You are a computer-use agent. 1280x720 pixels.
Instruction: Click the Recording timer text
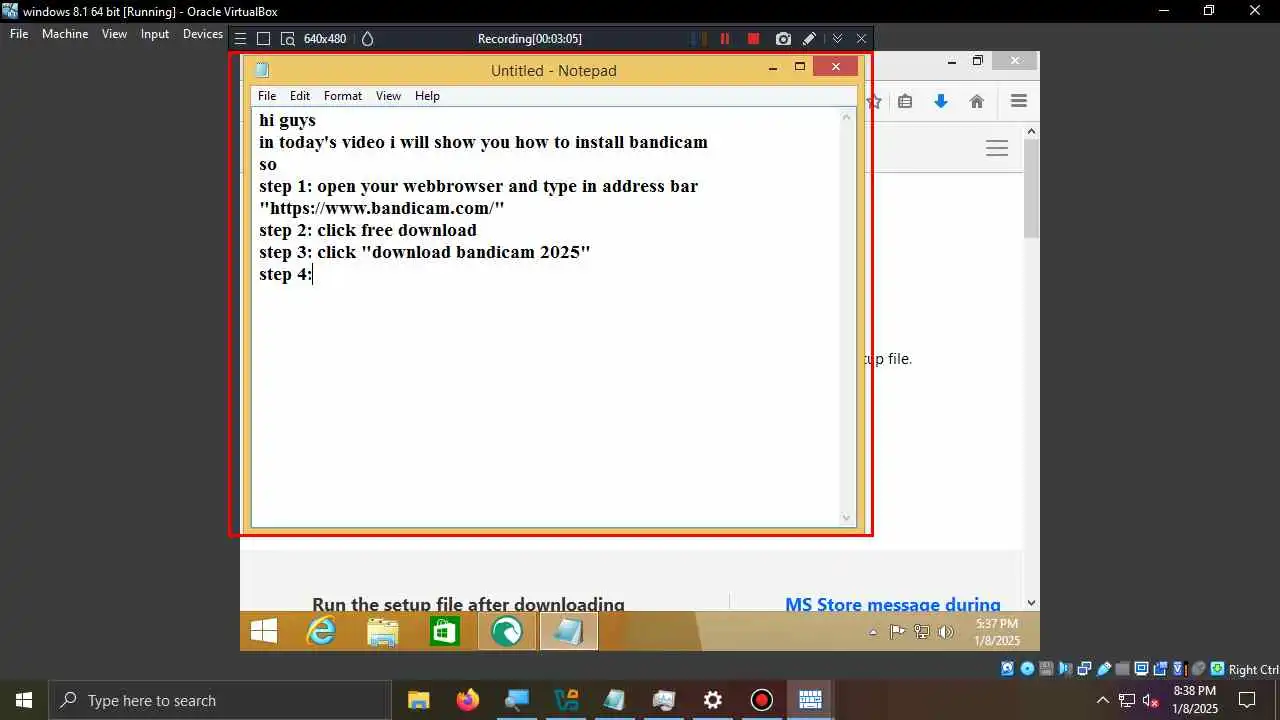[x=530, y=39]
